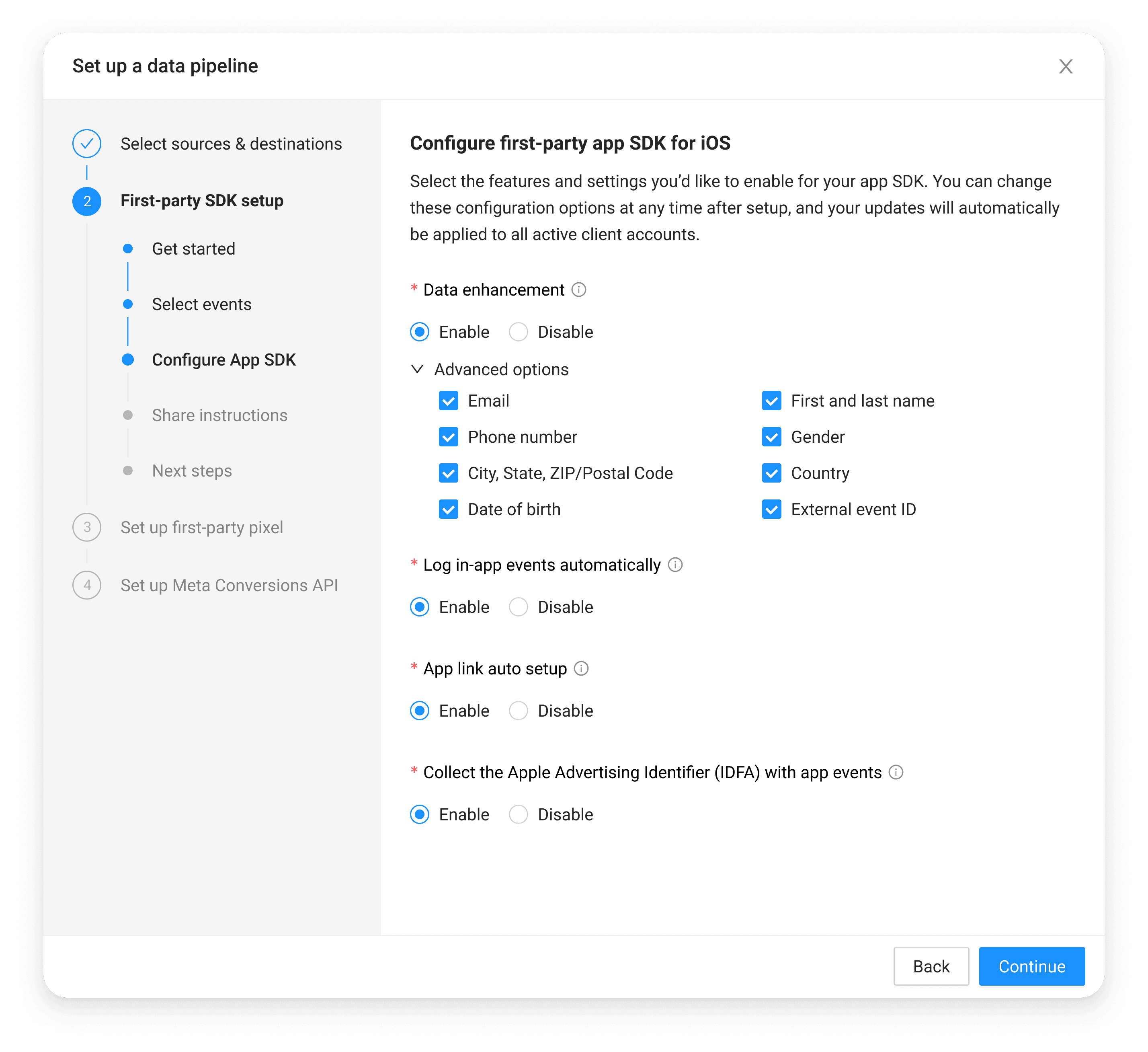Uncheck the Email checkbox

pos(449,401)
